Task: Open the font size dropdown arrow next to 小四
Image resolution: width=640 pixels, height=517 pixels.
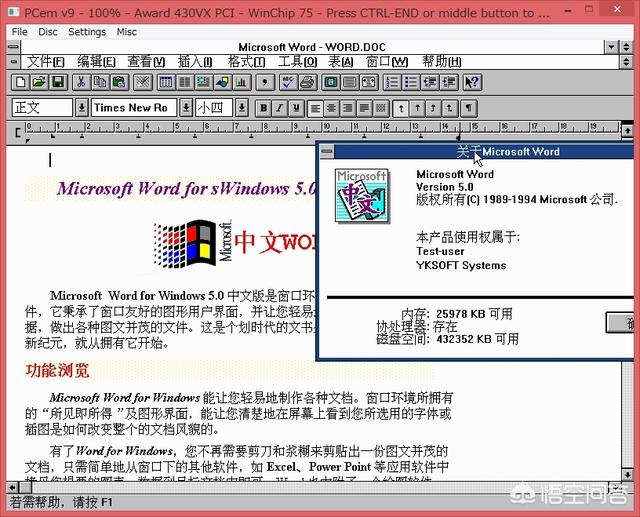Action: (242, 108)
